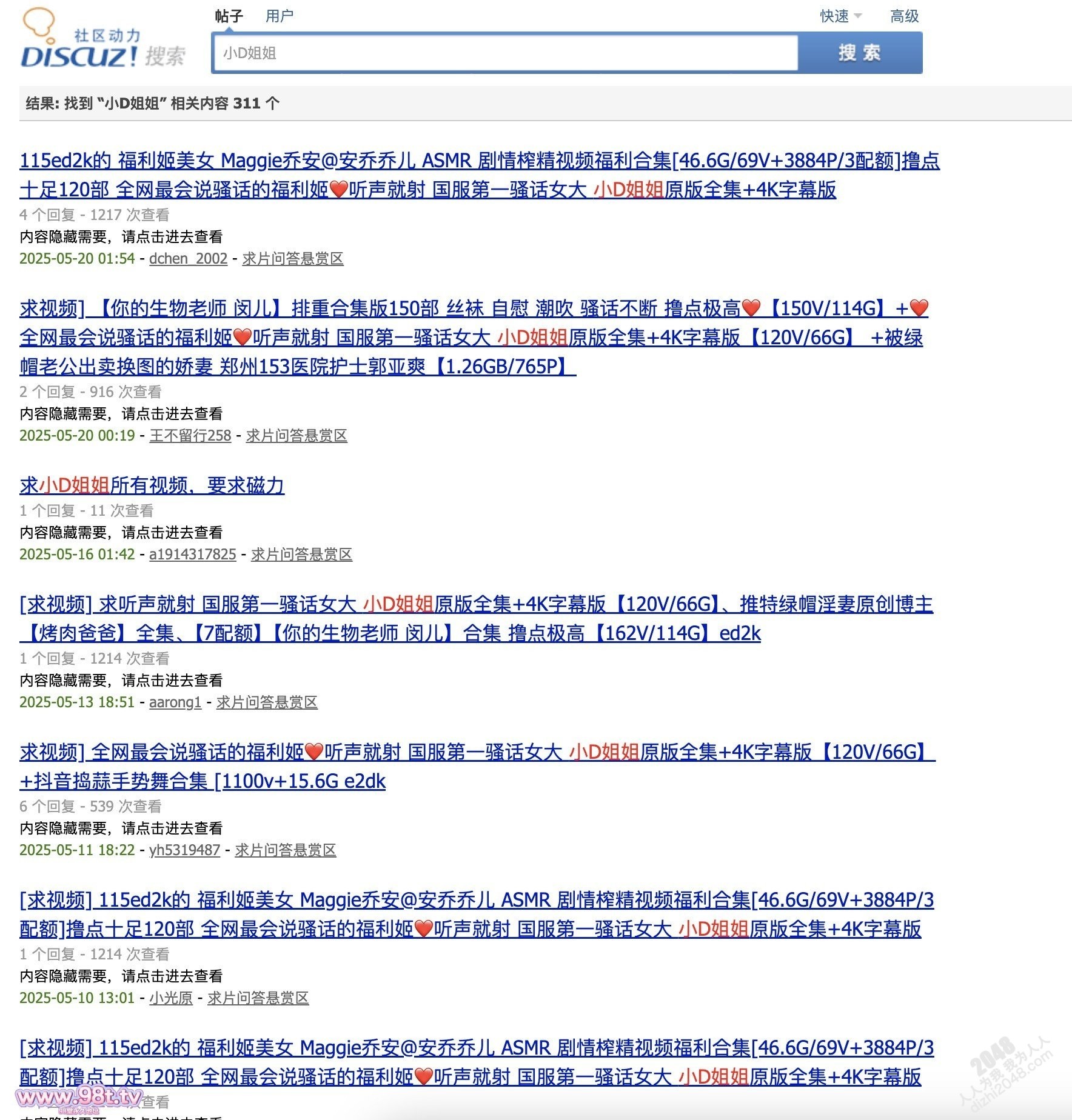1072x1120 pixels.
Task: Open the 高级 search link
Action: 904,16
